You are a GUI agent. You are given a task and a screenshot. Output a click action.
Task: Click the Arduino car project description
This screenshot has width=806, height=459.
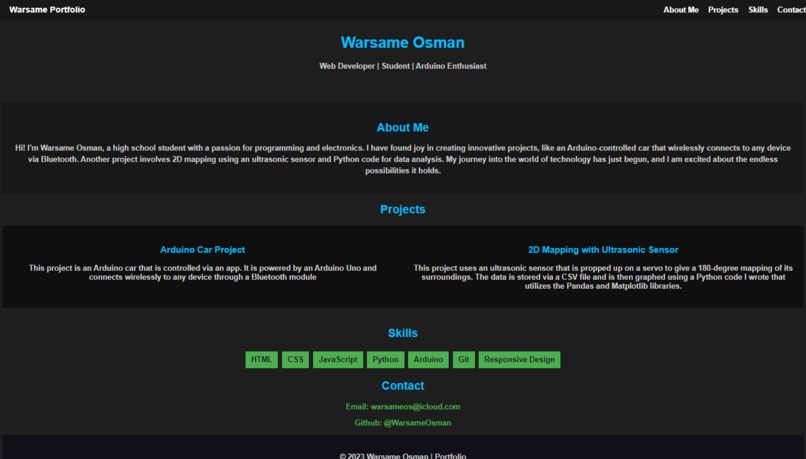[203, 272]
